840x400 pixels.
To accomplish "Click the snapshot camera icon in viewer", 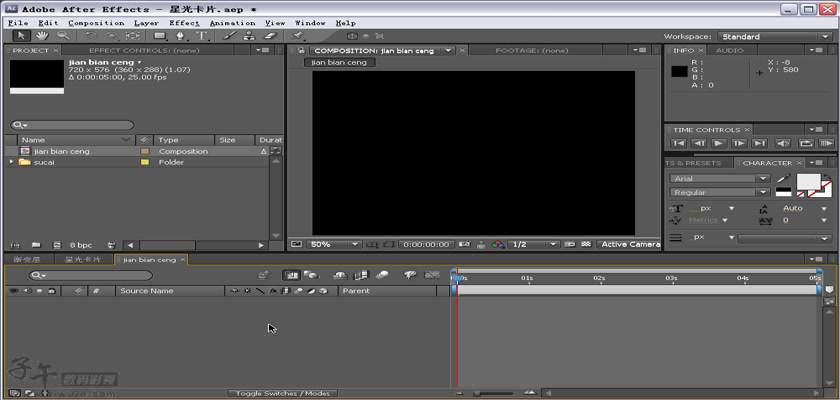I will coord(464,244).
